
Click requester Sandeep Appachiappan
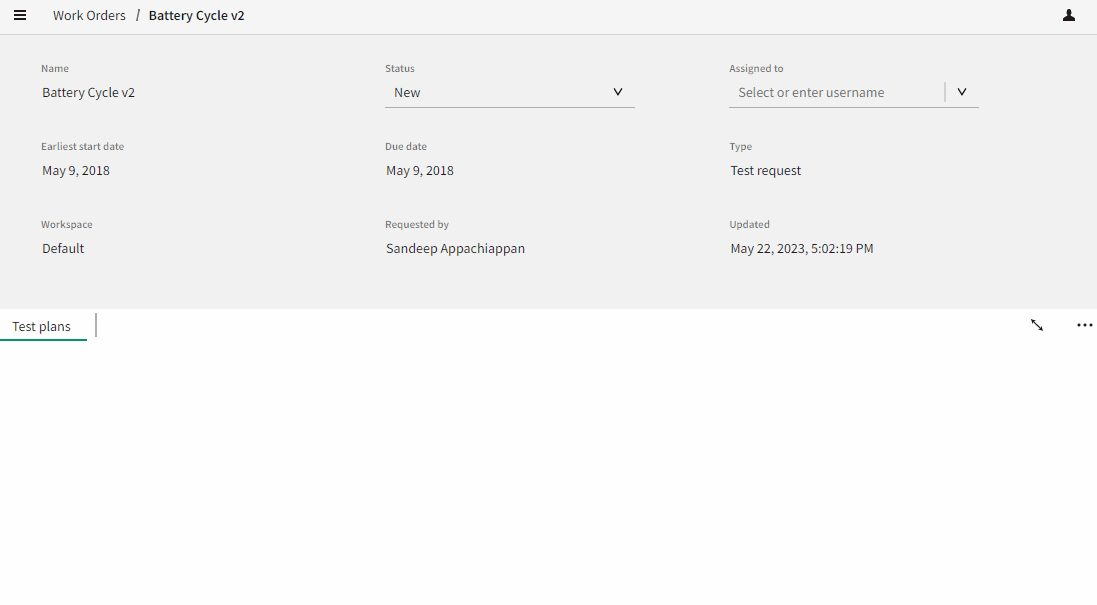pos(455,248)
